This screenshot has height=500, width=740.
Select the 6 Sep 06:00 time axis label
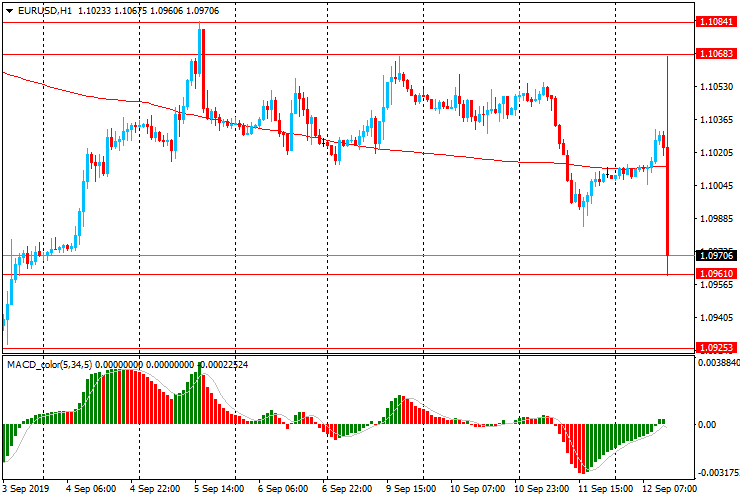[x=283, y=488]
